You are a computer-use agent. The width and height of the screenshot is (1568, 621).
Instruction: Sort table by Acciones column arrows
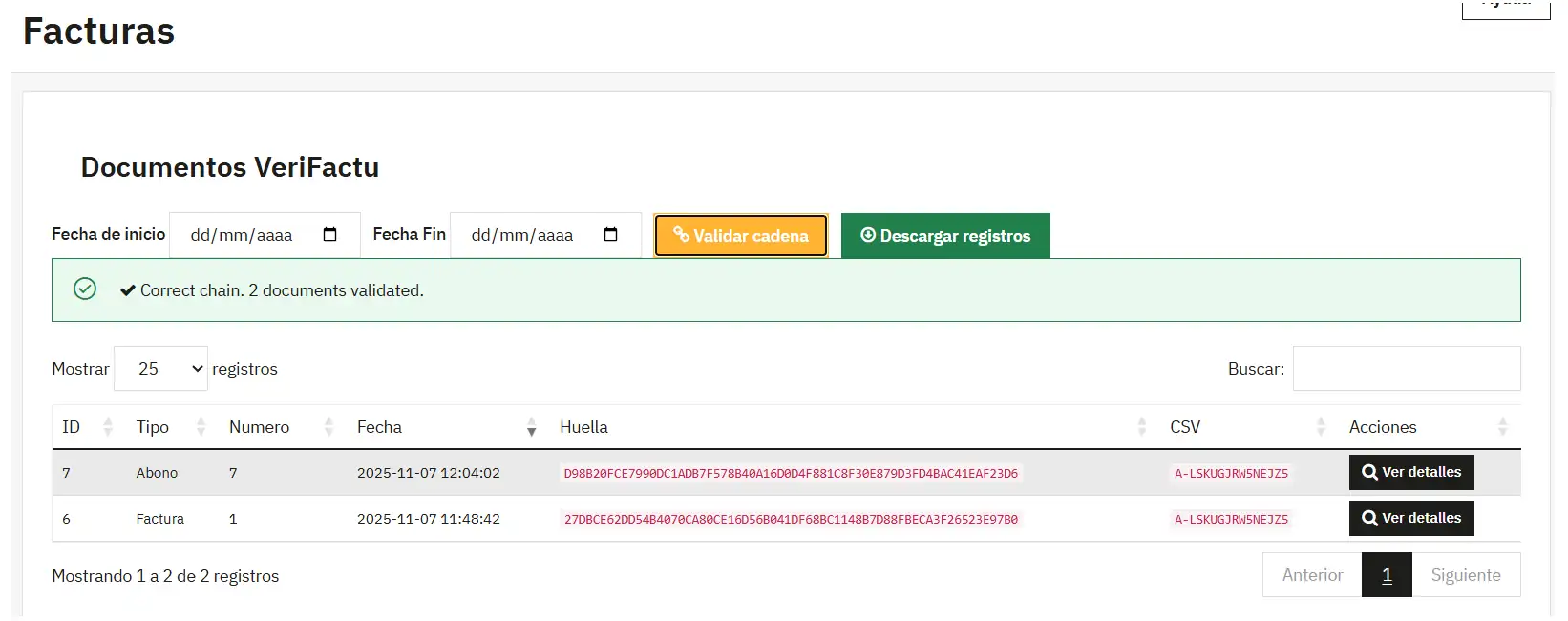[x=1502, y=427]
